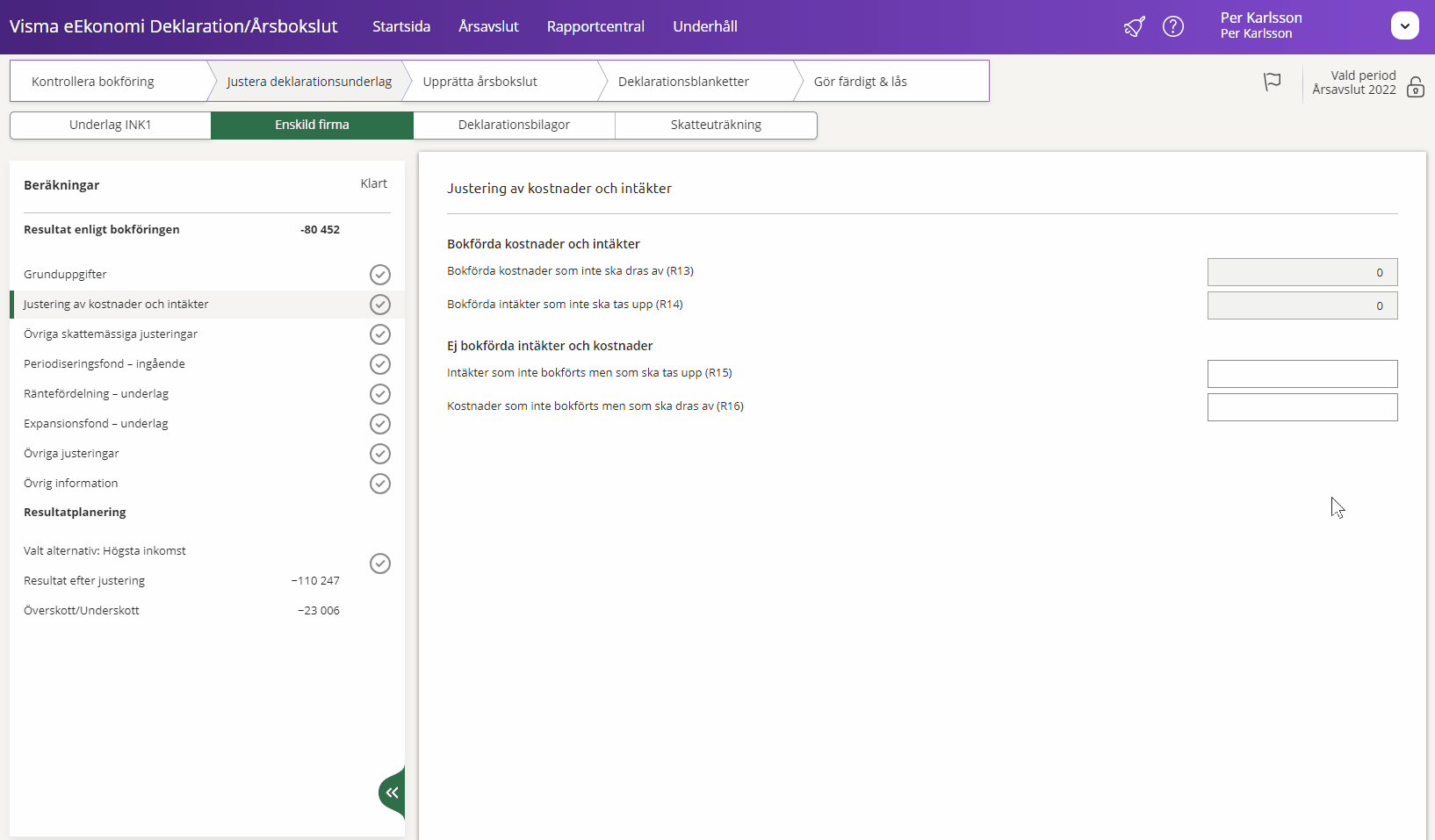
Task: Open the user account dropdown arrow
Action: pyautogui.click(x=1404, y=25)
